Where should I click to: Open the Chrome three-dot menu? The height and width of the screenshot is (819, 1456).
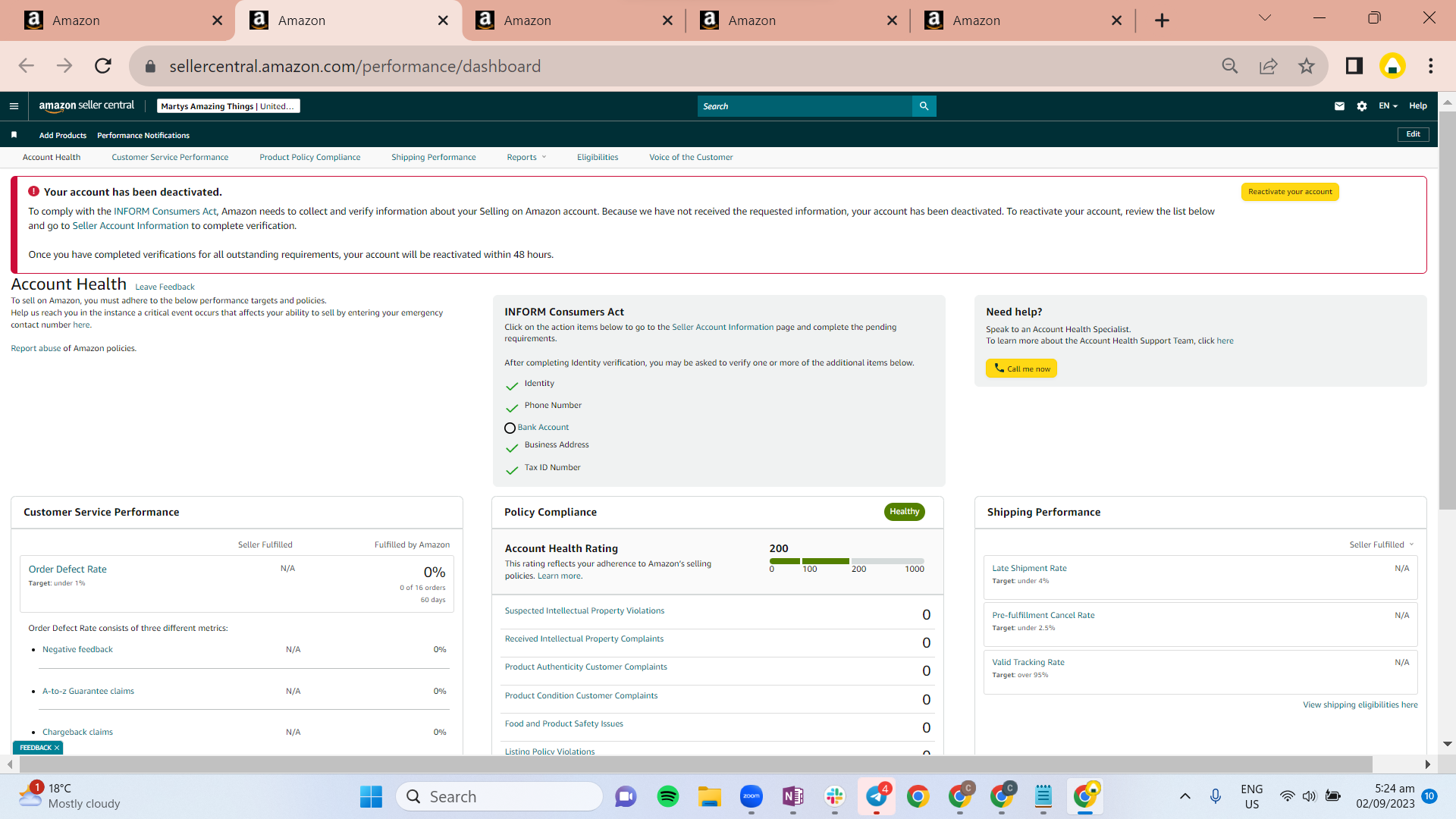click(x=1431, y=66)
